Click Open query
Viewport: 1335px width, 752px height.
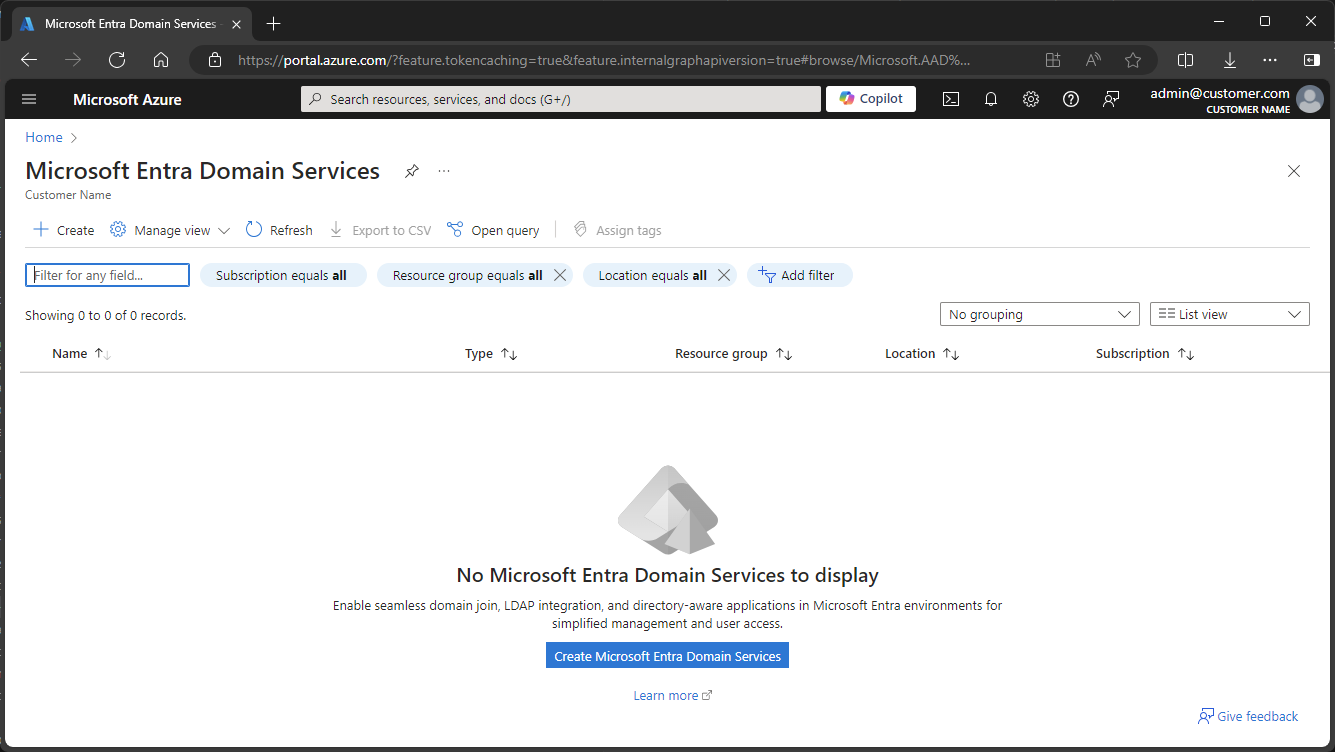(493, 230)
